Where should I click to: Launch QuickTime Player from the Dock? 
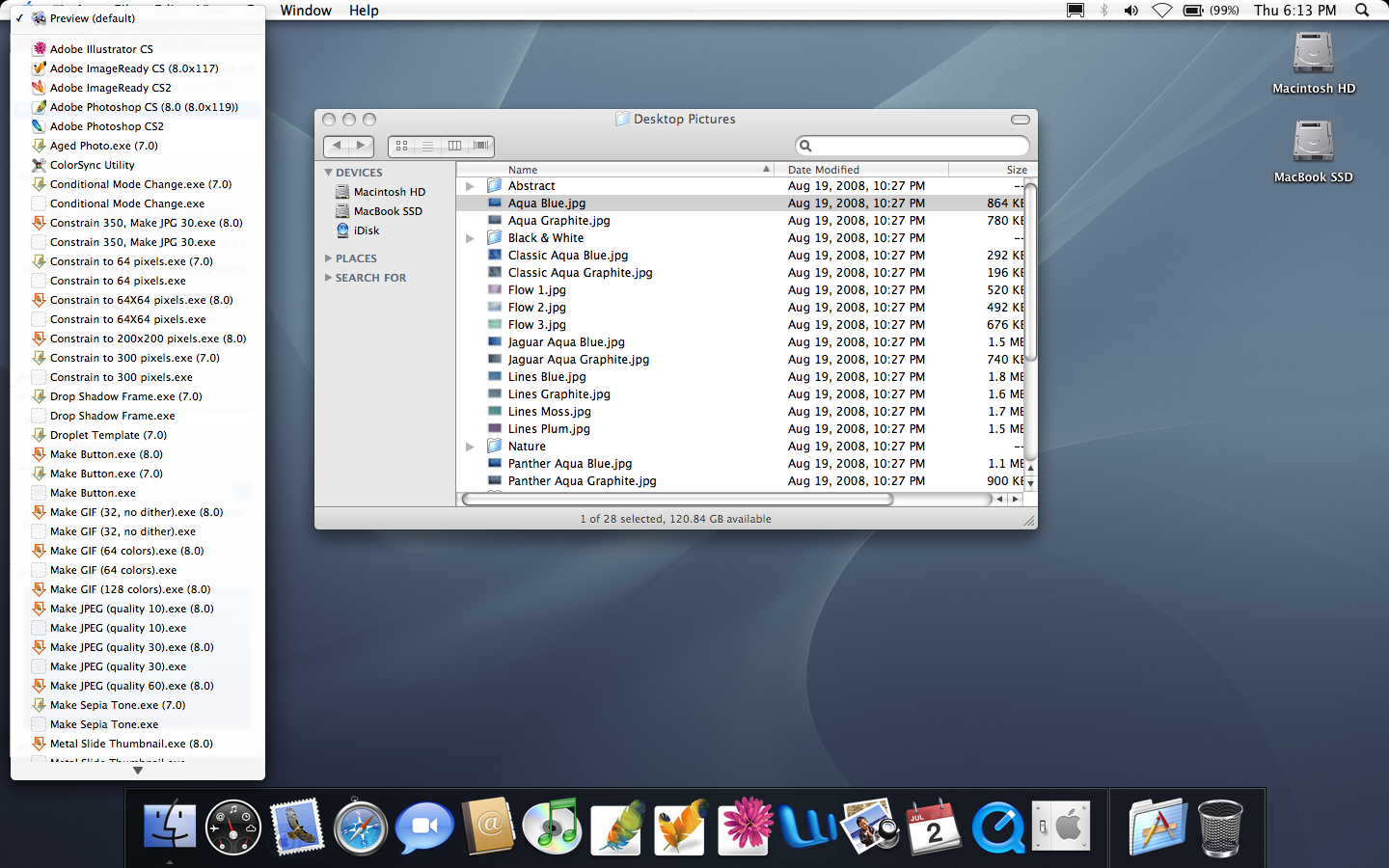998,827
